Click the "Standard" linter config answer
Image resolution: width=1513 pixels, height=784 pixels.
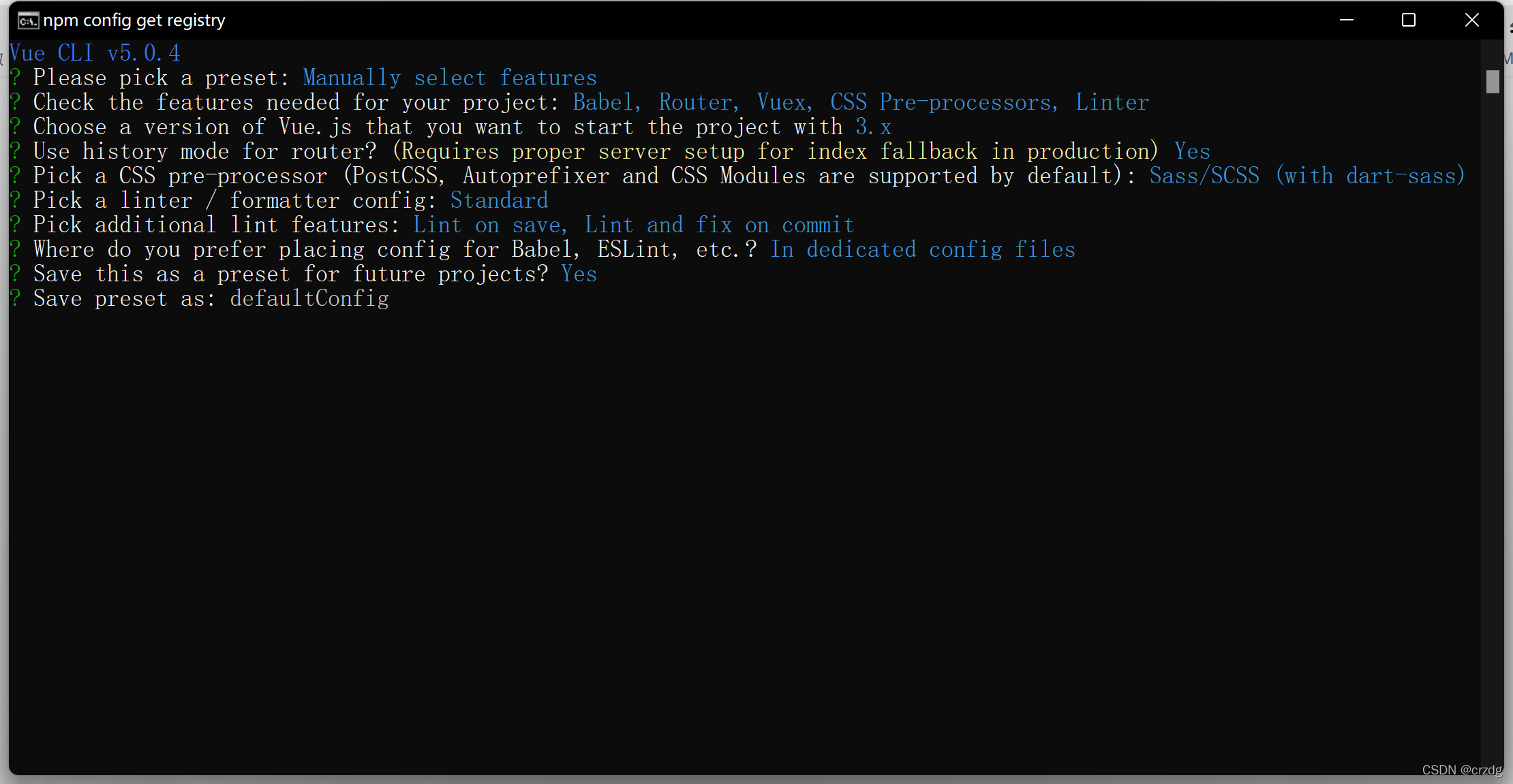499,200
